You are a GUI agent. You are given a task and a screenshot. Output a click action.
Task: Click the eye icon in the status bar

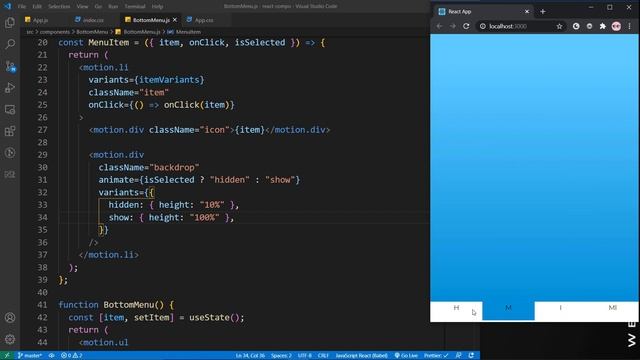coord(51,356)
